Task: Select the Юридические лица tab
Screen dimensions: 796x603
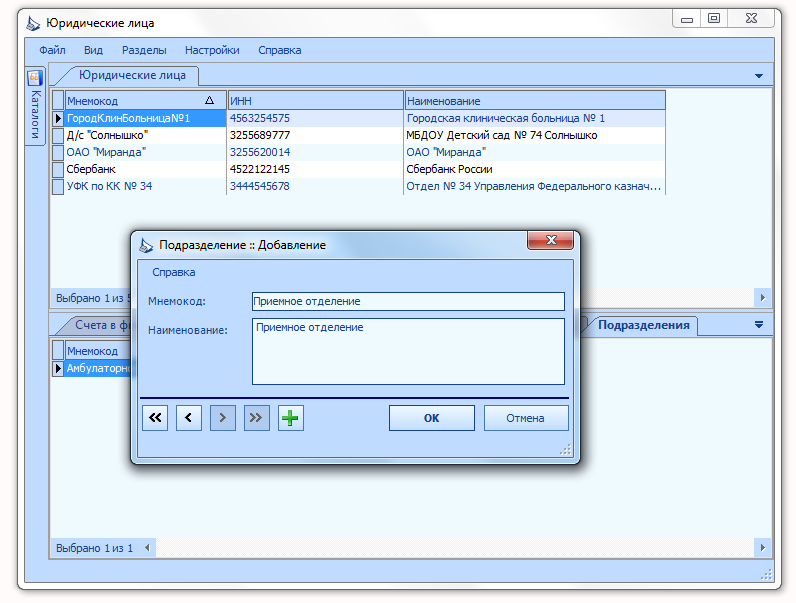Action: (132, 75)
